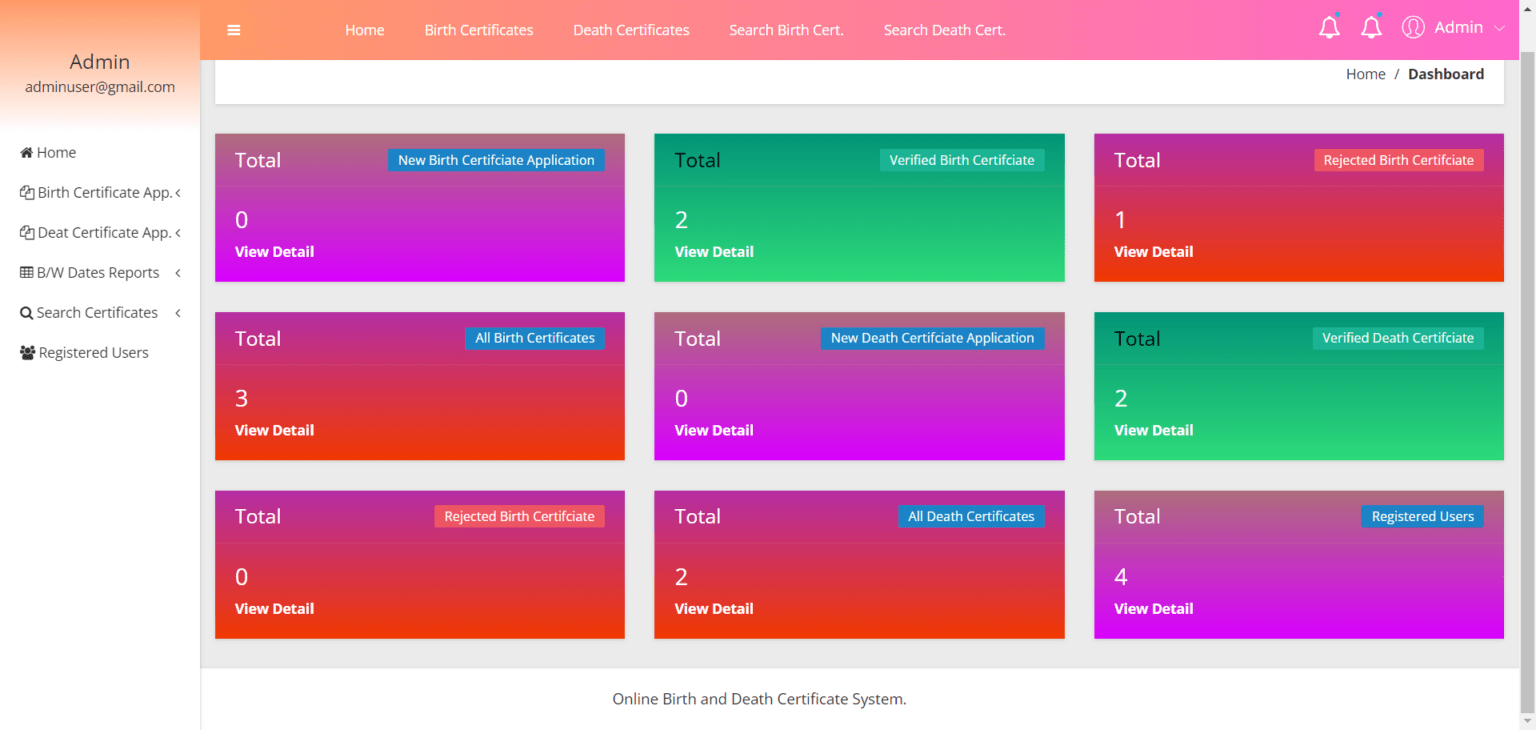The image size is (1536, 730).
Task: Open B/W Dates Reports table icon
Action: click(x=26, y=272)
